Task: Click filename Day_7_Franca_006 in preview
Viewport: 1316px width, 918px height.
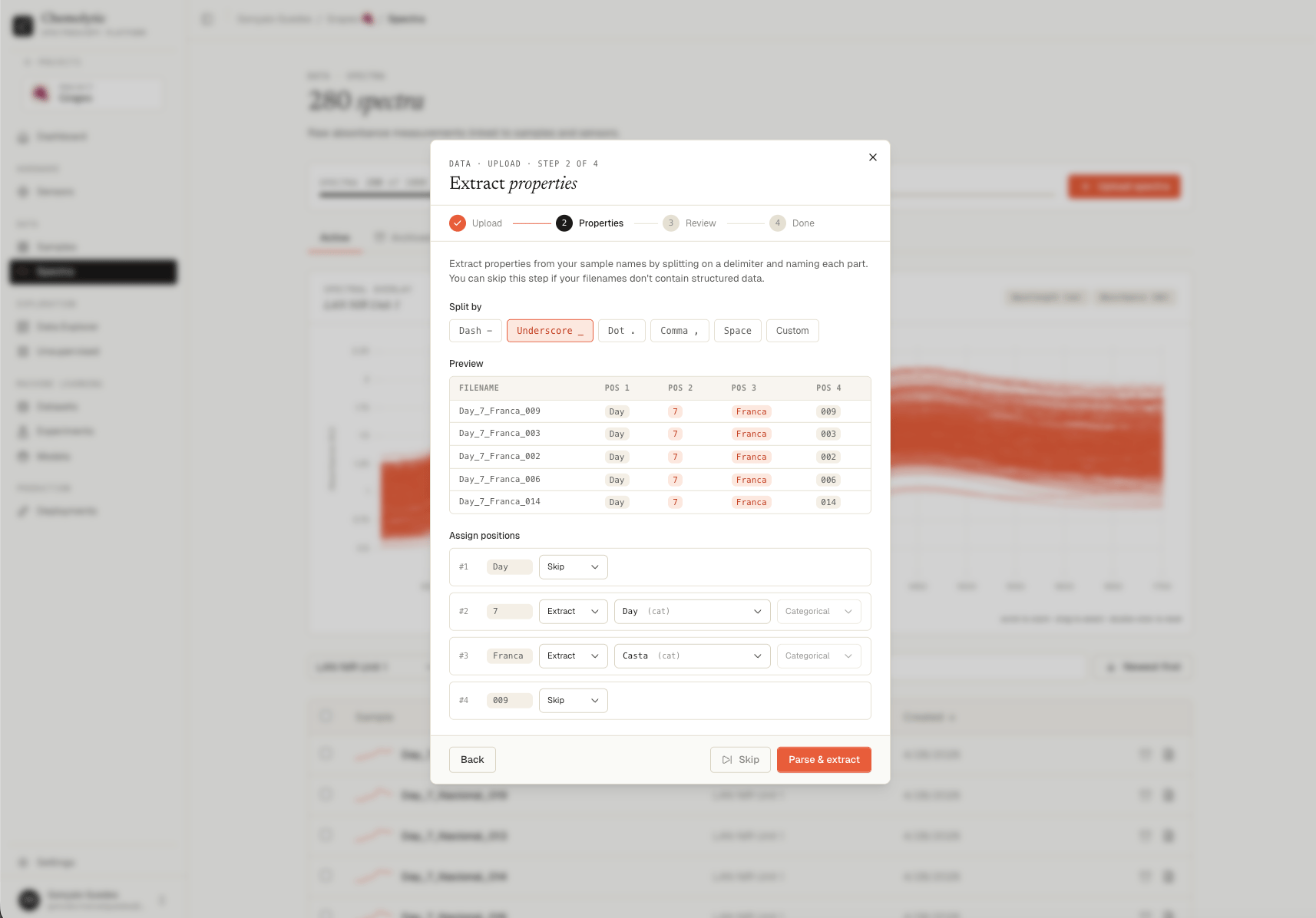Action: 500,480
